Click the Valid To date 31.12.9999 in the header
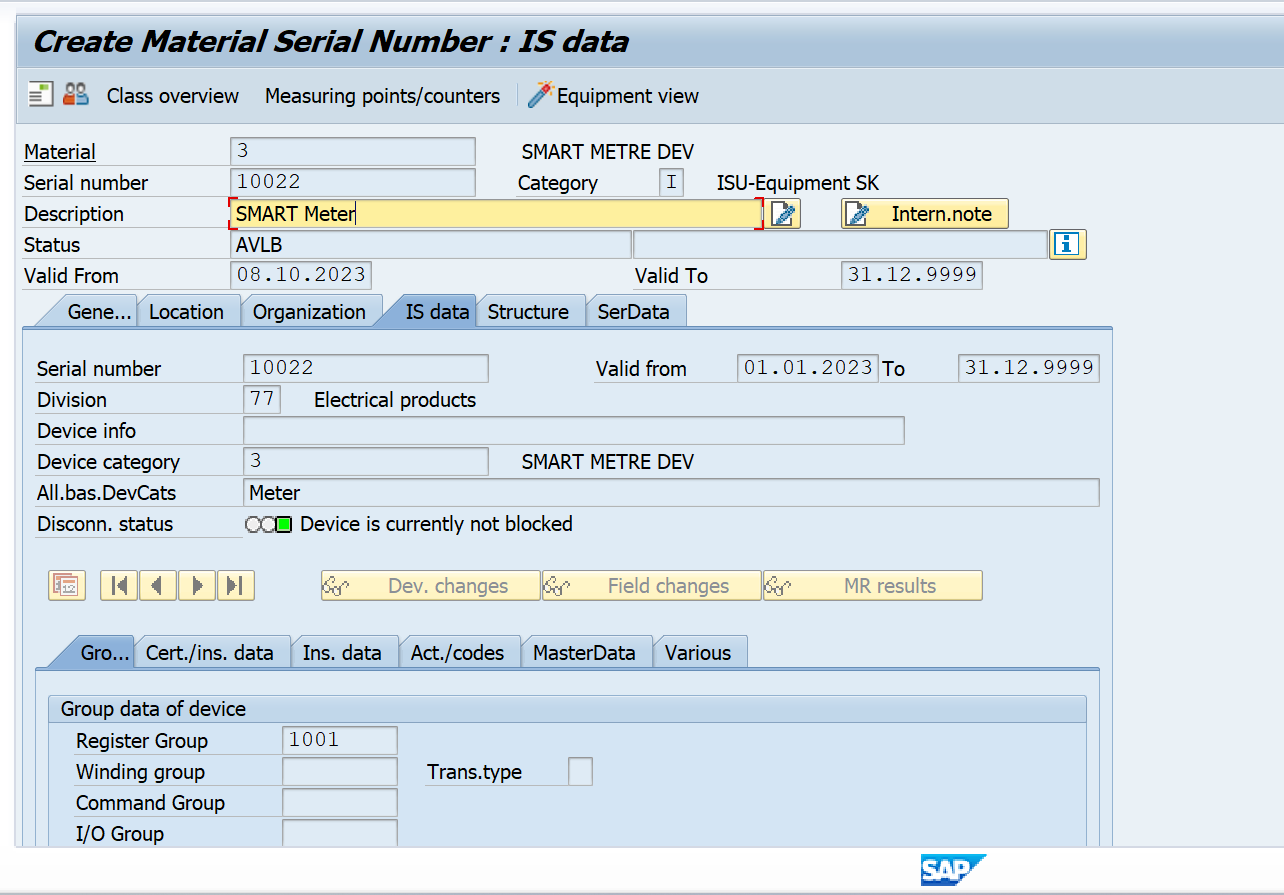Image resolution: width=1284 pixels, height=895 pixels. tap(912, 275)
